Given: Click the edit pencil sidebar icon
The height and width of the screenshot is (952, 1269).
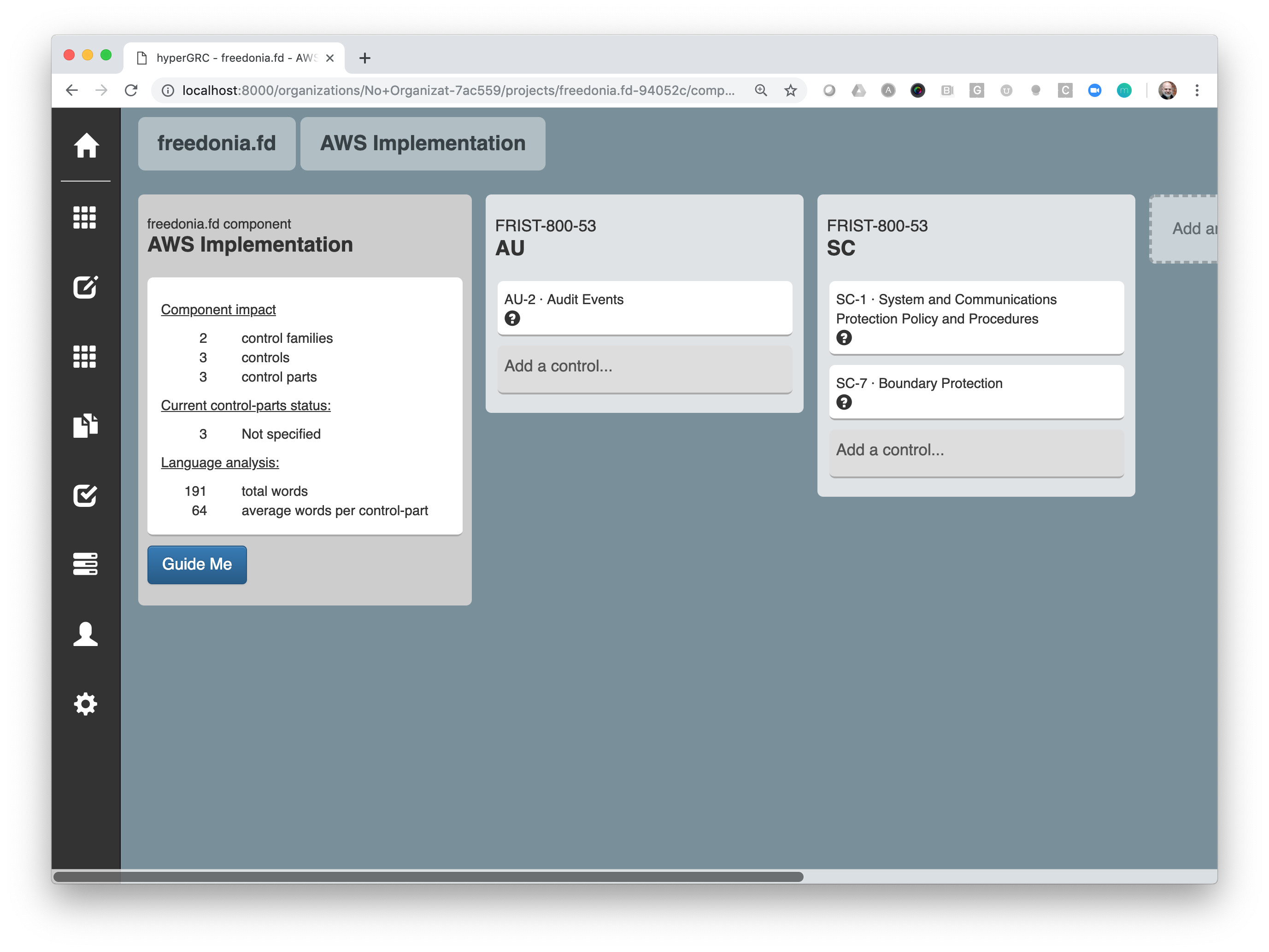Looking at the screenshot, I should click(86, 287).
